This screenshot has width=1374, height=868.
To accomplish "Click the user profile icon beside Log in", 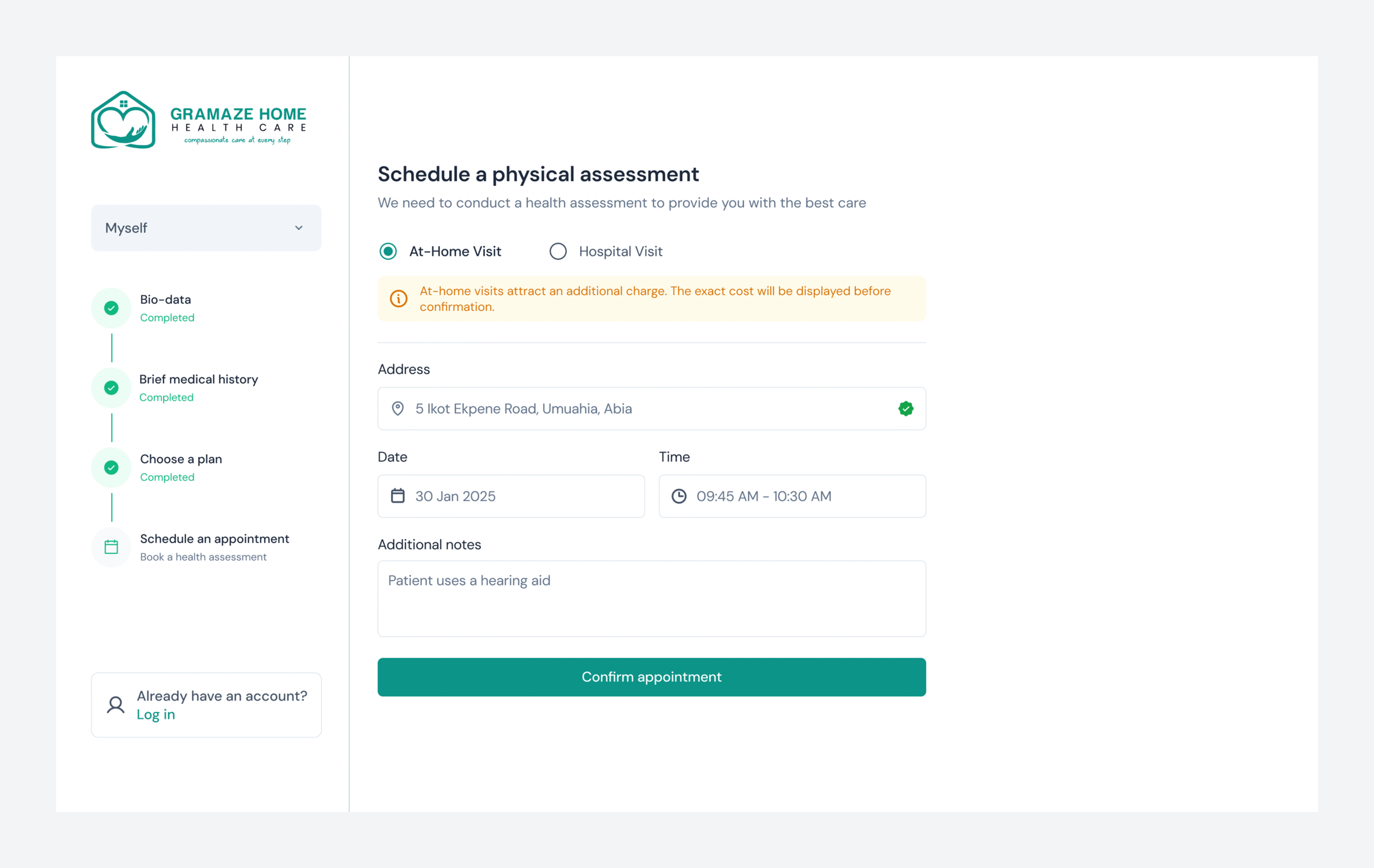I will (116, 705).
